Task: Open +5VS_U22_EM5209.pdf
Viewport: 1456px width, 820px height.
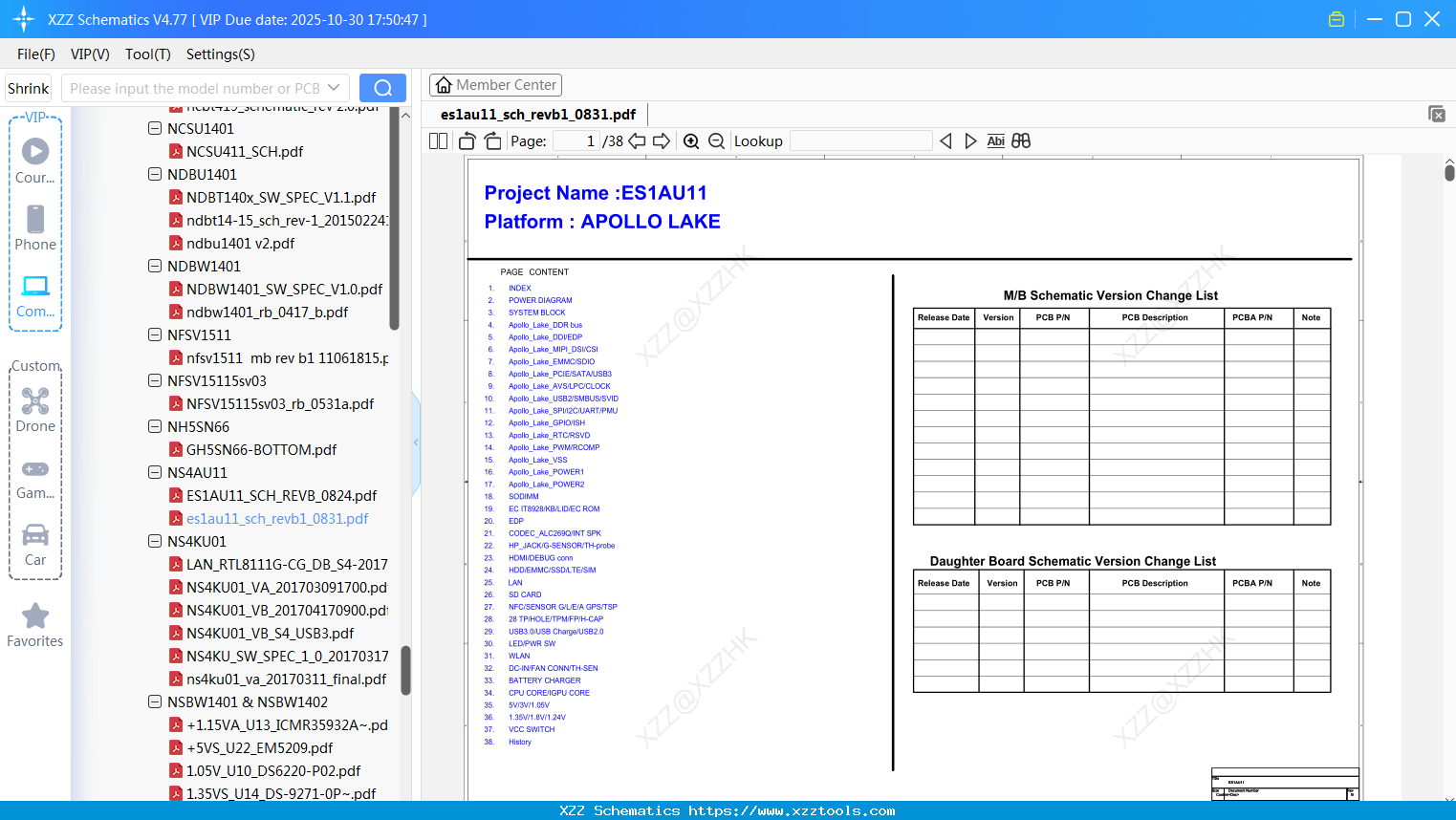Action: point(259,747)
